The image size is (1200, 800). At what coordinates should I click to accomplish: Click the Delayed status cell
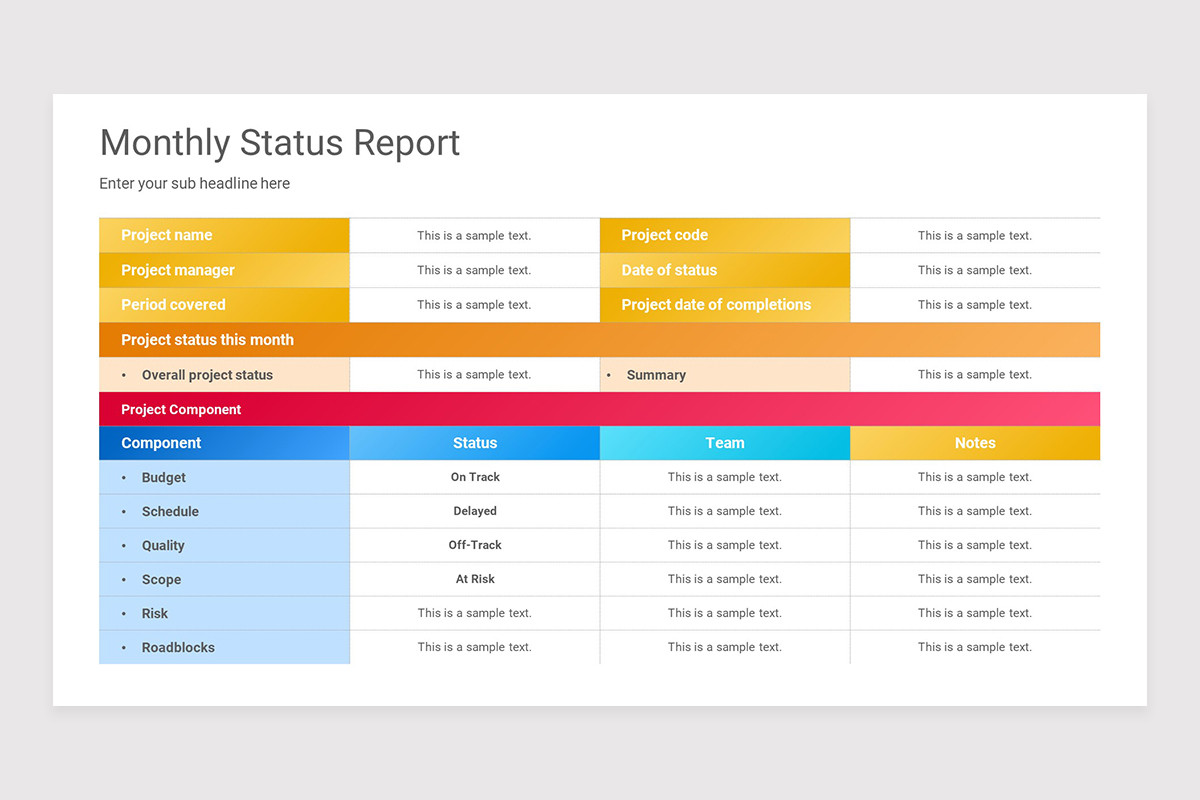pyautogui.click(x=475, y=511)
